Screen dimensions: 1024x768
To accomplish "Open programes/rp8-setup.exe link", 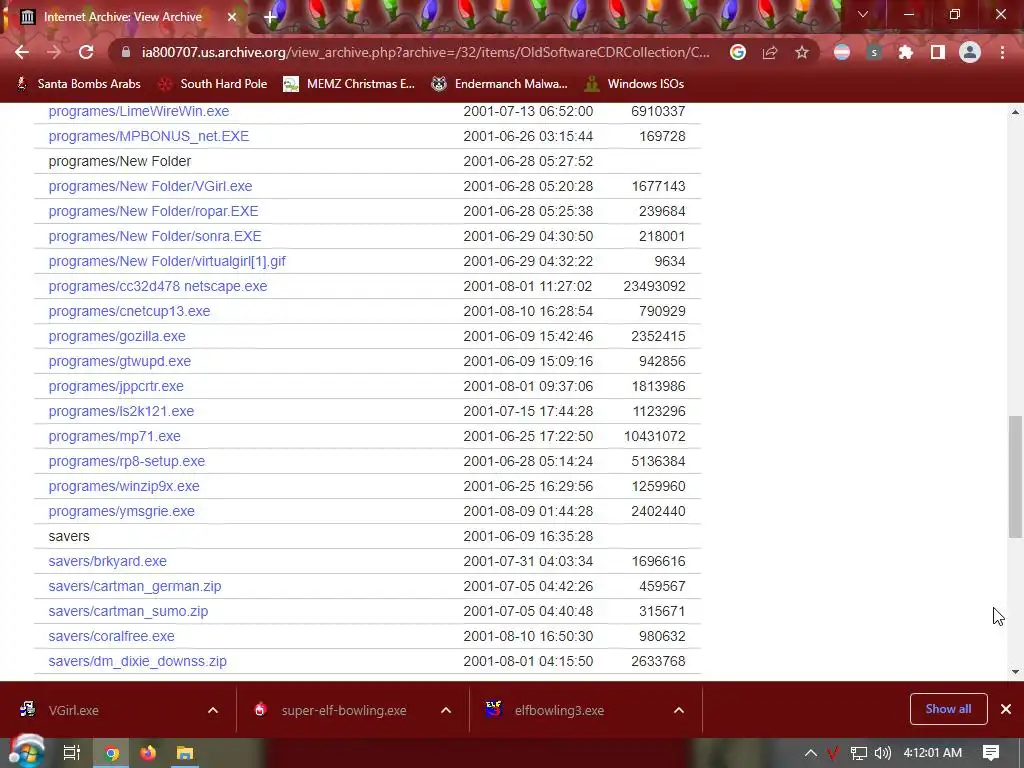I will [x=127, y=461].
